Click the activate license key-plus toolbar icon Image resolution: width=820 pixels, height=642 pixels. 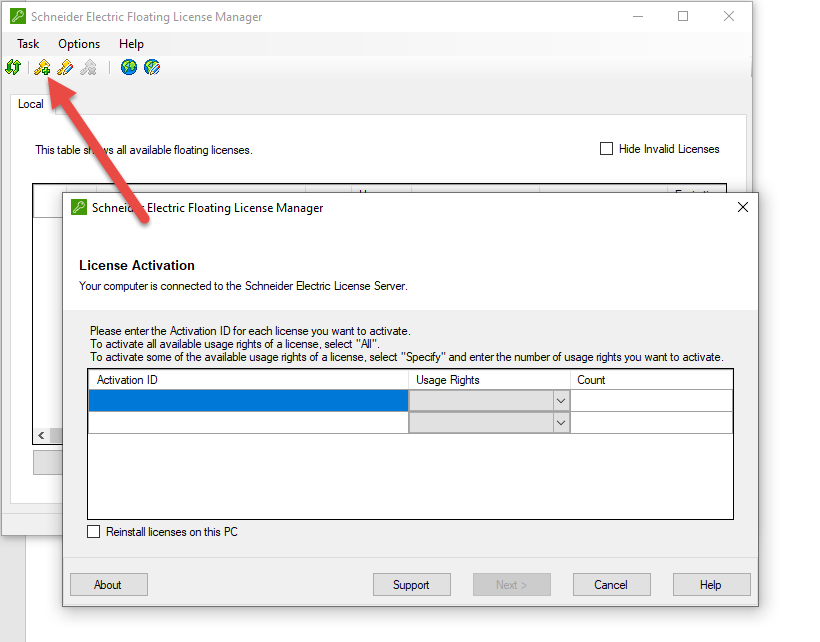point(42,67)
